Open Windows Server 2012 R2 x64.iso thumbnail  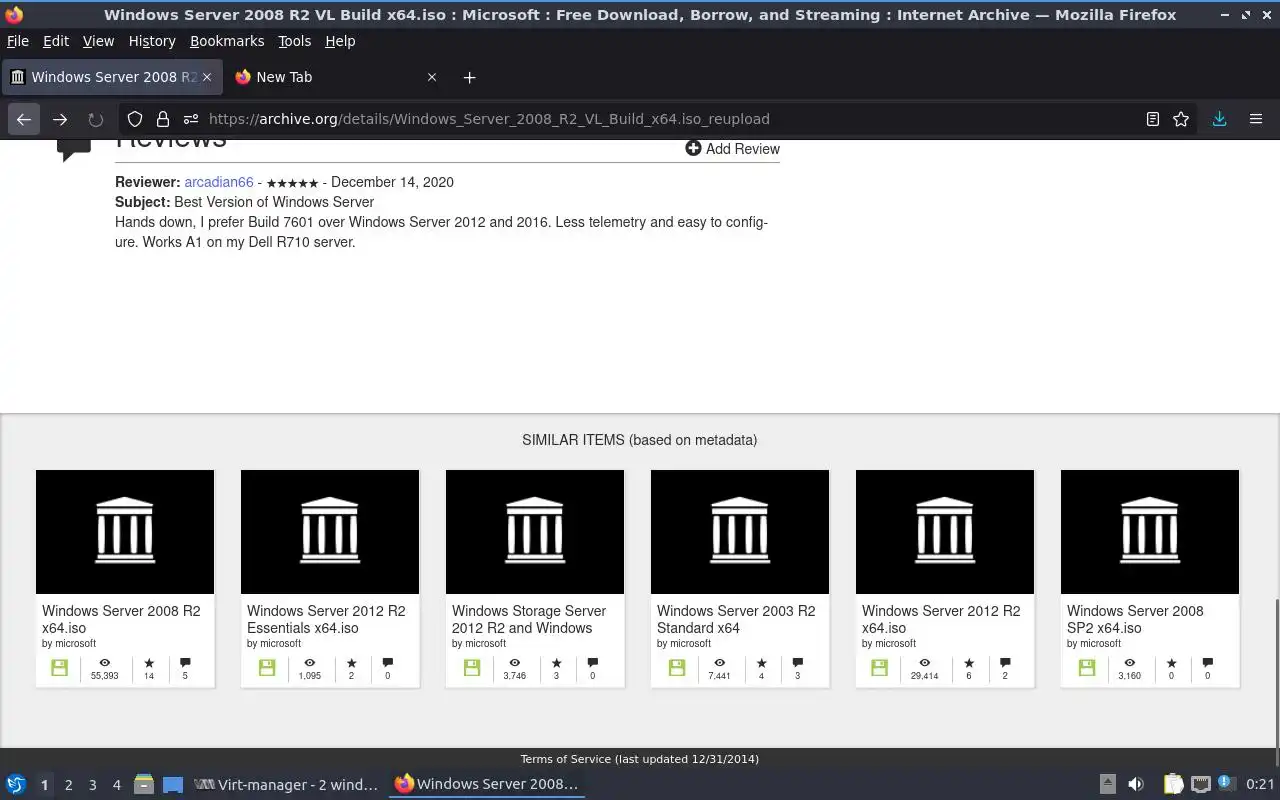pos(945,532)
